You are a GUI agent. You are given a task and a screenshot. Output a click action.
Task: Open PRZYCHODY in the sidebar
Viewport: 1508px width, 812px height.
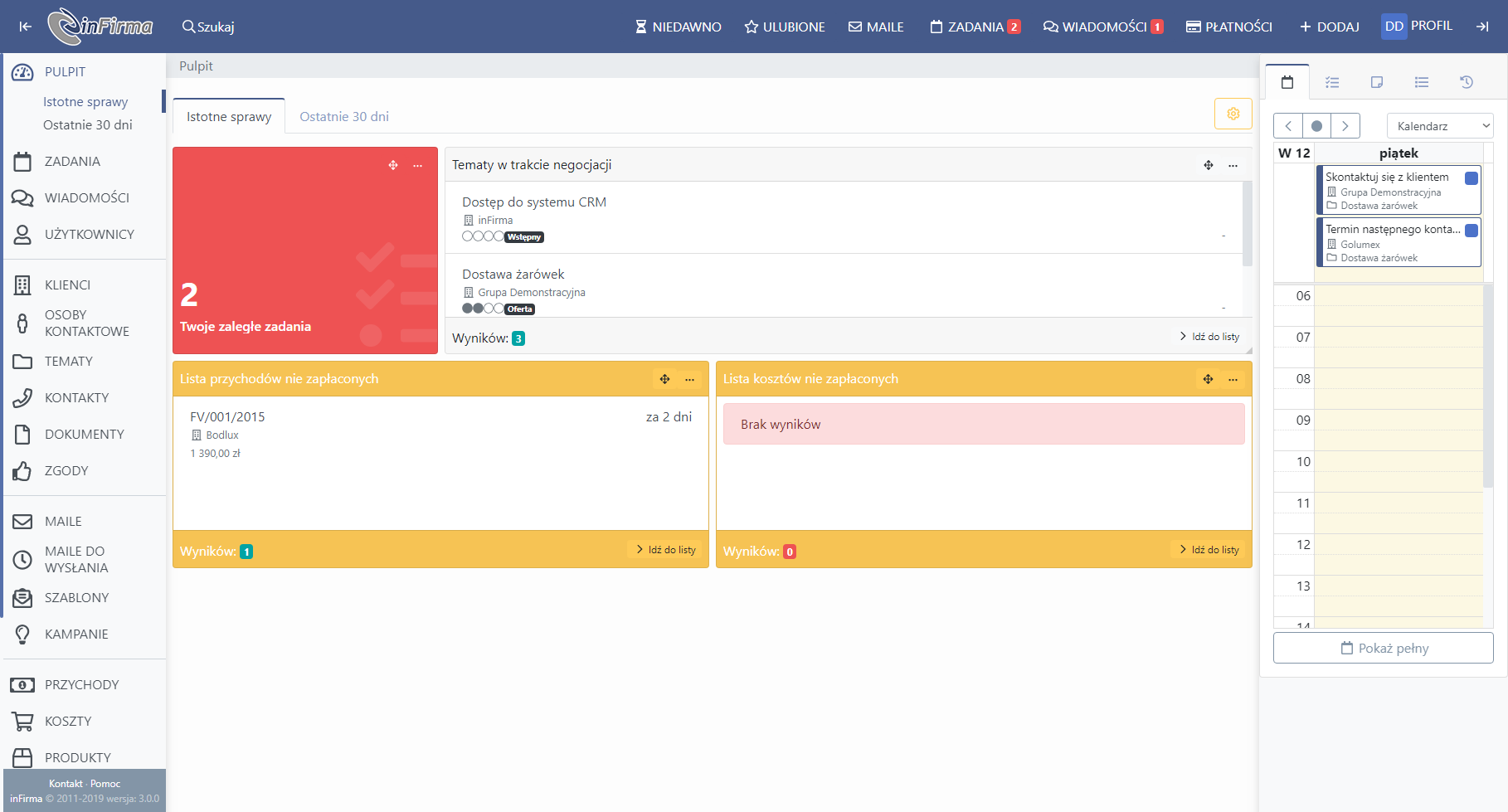83,685
